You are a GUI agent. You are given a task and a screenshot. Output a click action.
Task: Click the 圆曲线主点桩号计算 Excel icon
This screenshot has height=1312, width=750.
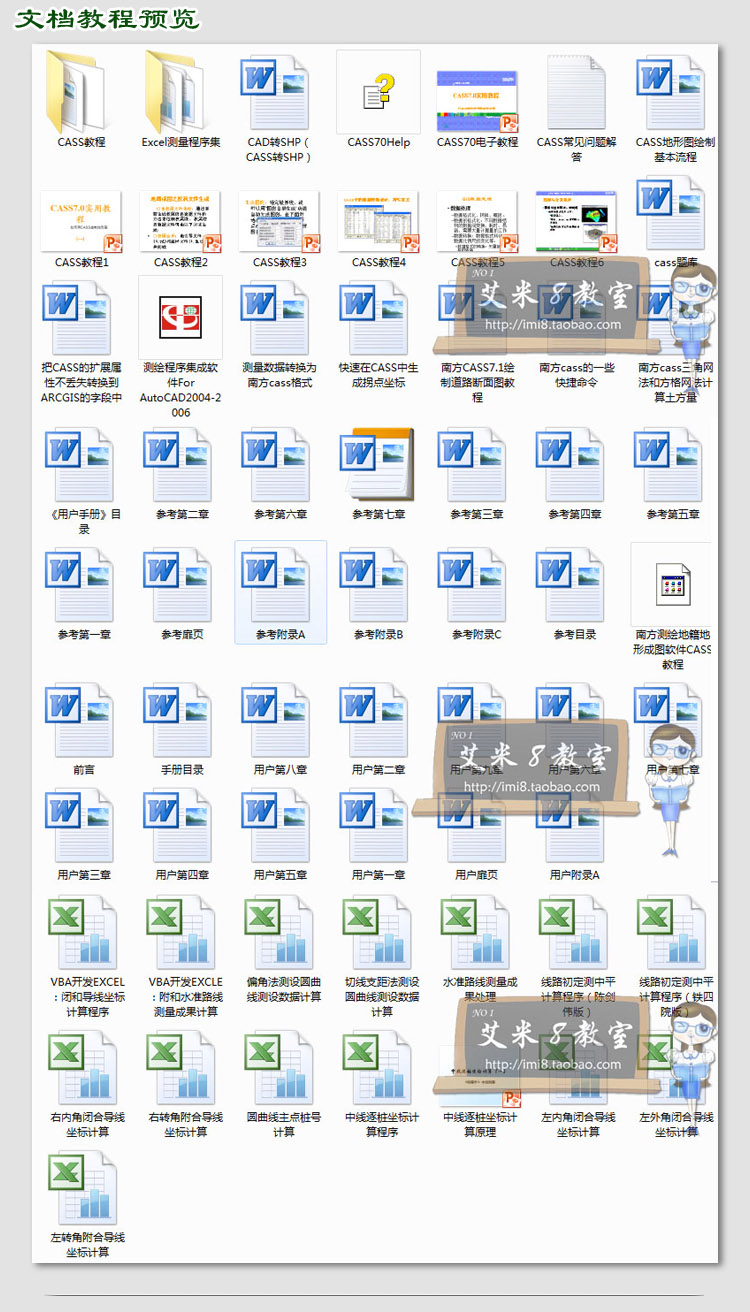(280, 1069)
